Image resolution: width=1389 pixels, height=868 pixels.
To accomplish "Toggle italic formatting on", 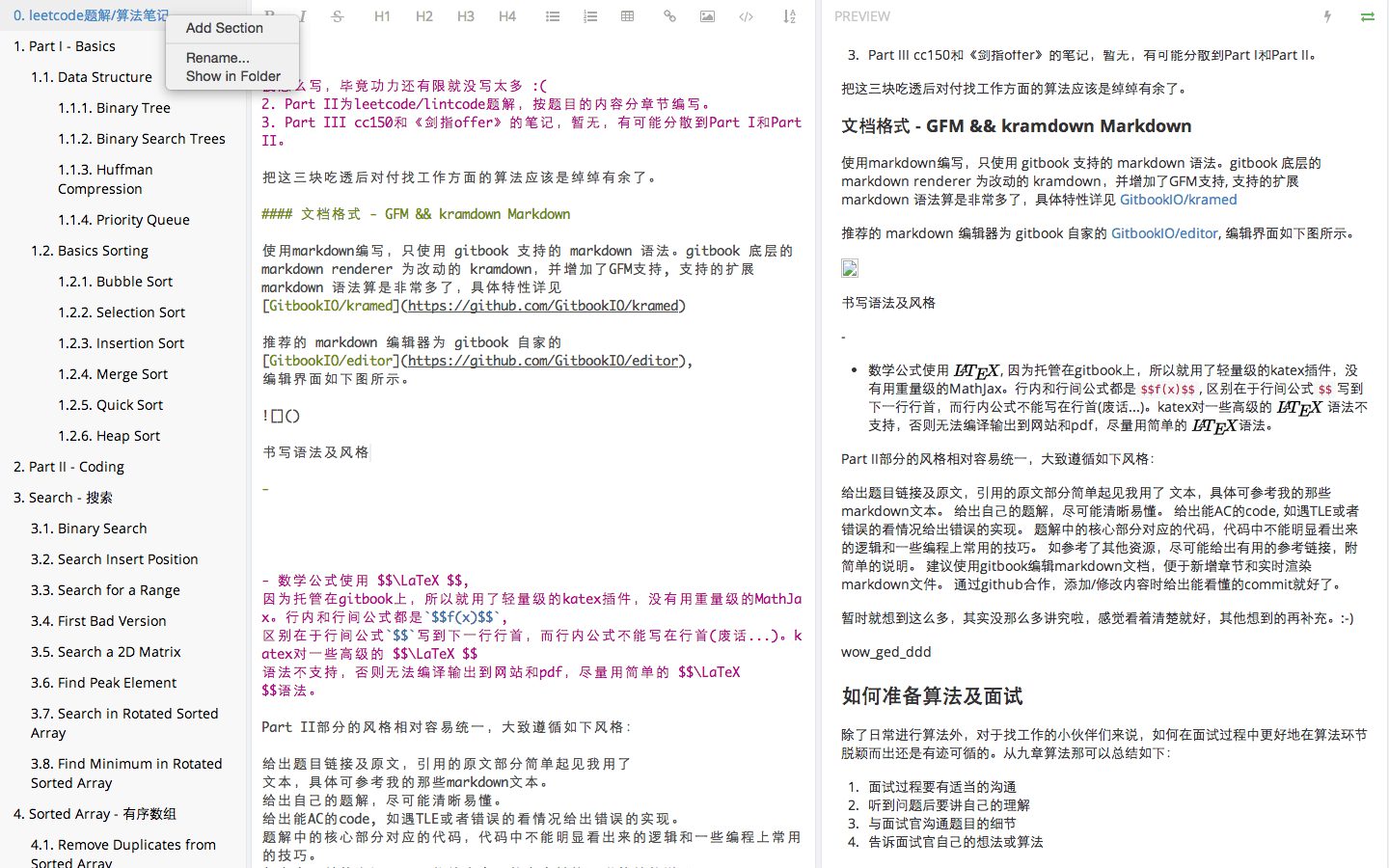I will click(x=301, y=15).
